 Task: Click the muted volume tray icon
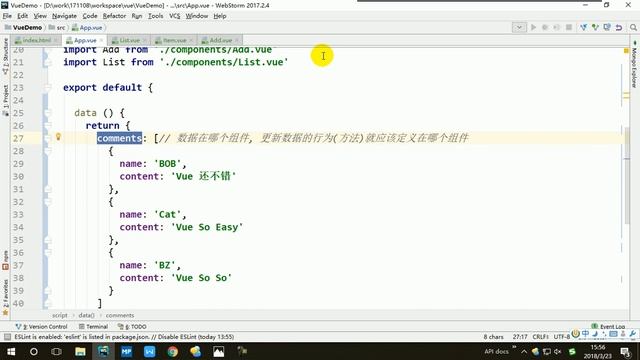[x=558, y=351]
